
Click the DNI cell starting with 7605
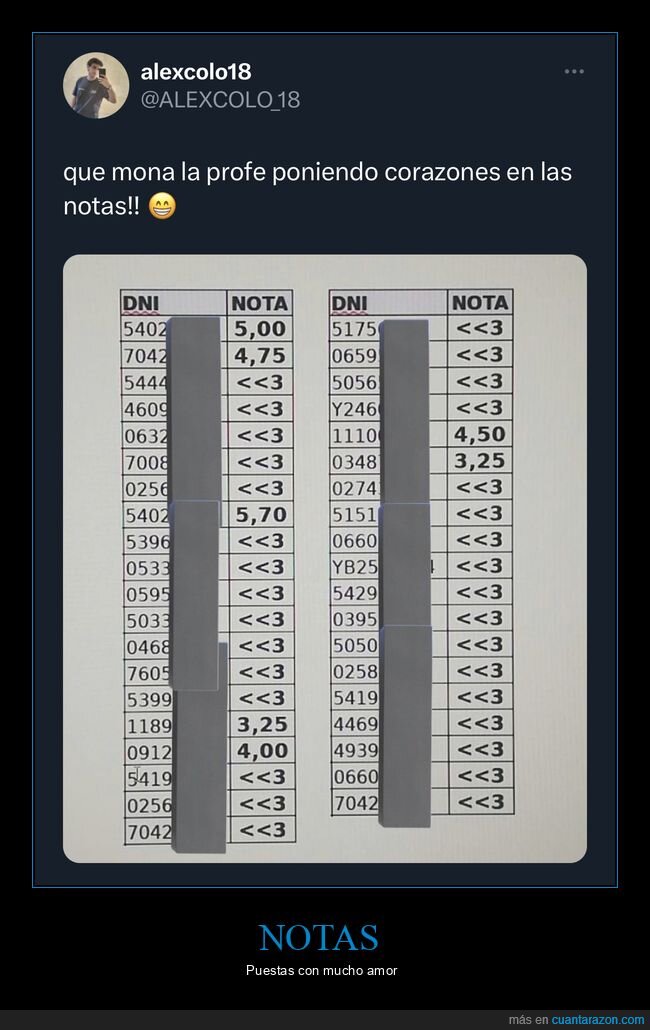(148, 672)
